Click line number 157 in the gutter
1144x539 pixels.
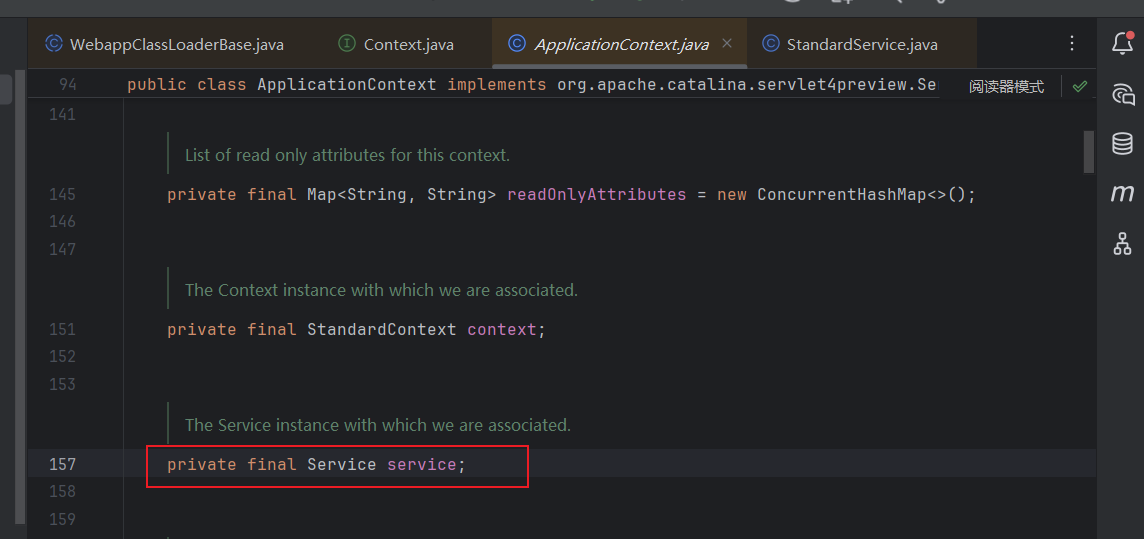coord(62,464)
